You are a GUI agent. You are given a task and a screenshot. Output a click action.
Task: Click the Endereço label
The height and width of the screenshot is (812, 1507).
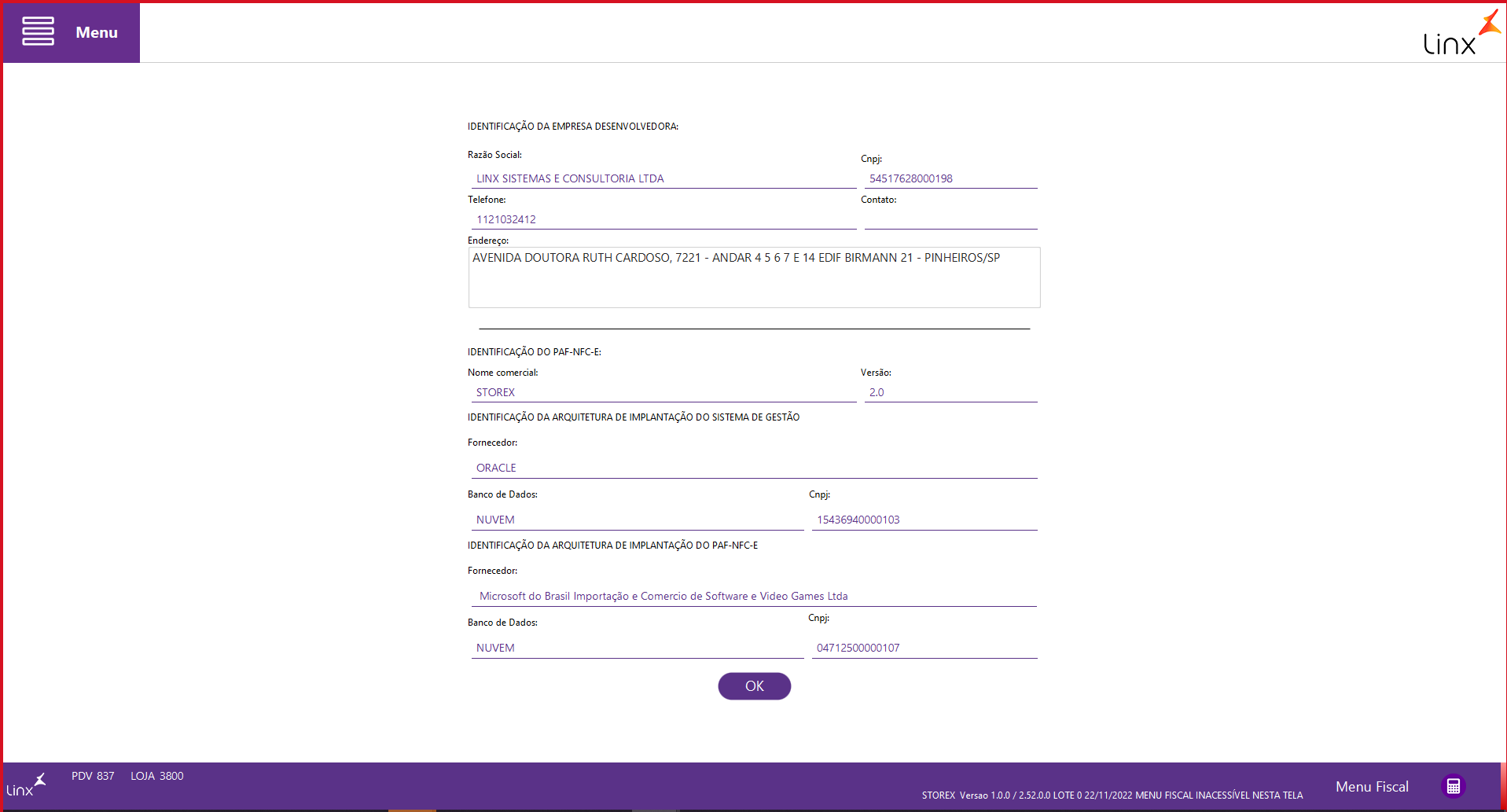[x=488, y=241]
